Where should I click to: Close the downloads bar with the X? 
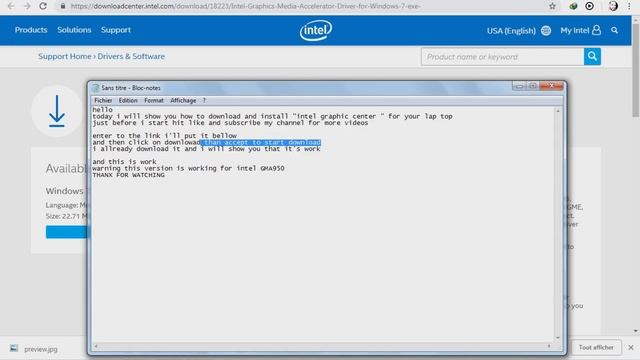[x=631, y=347]
